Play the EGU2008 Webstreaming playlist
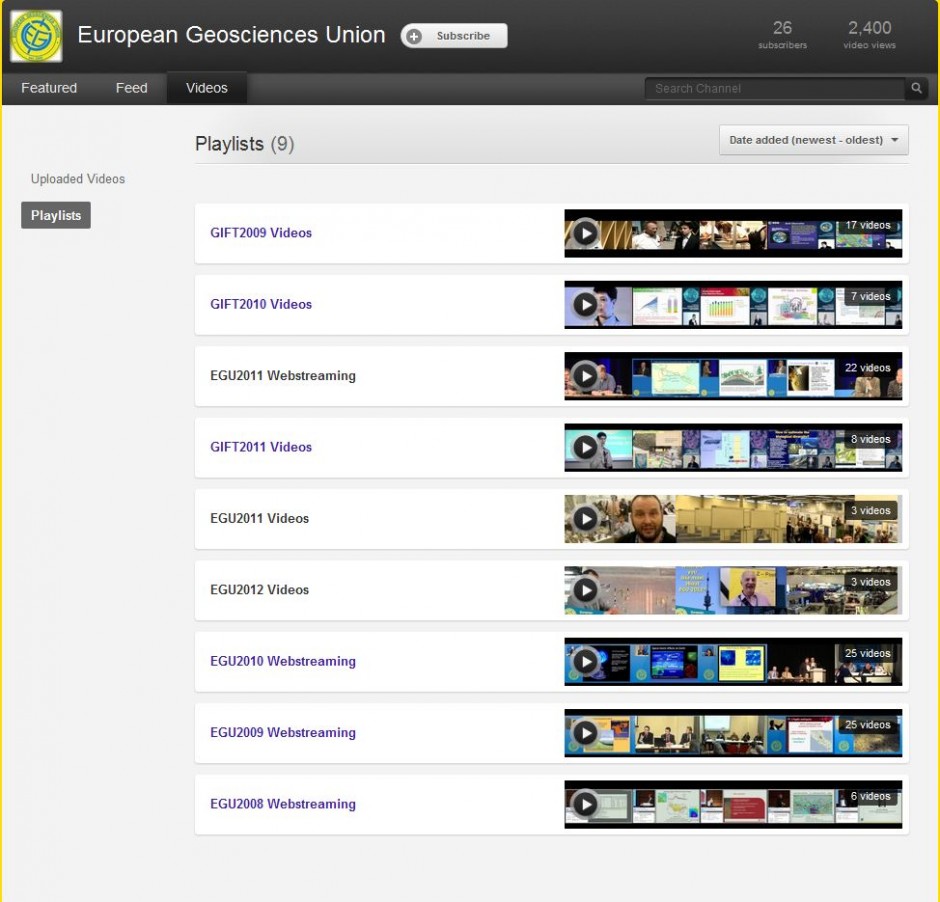The width and height of the screenshot is (940, 902). [x=585, y=804]
